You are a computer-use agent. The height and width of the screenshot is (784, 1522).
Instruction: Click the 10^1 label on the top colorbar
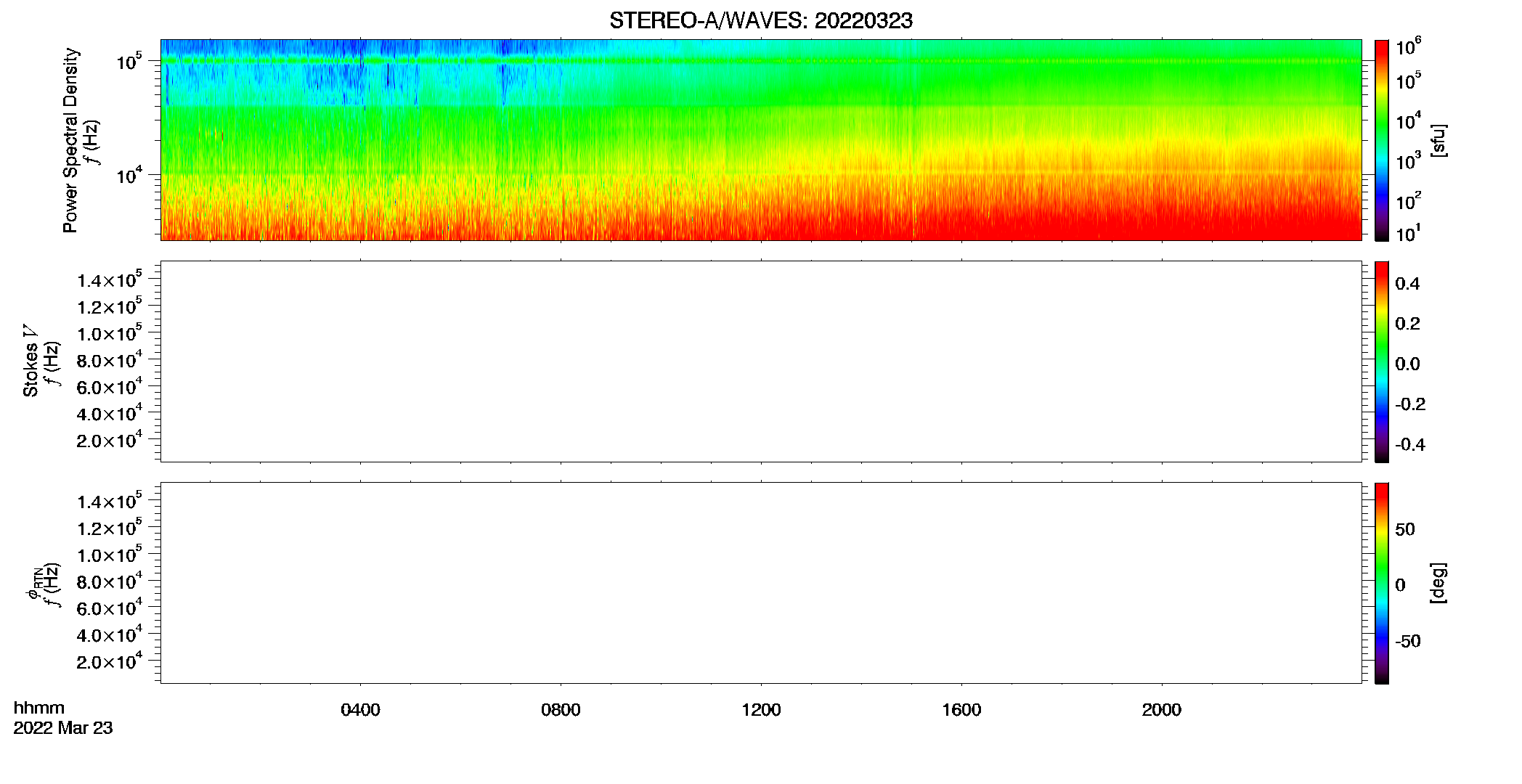(1409, 233)
